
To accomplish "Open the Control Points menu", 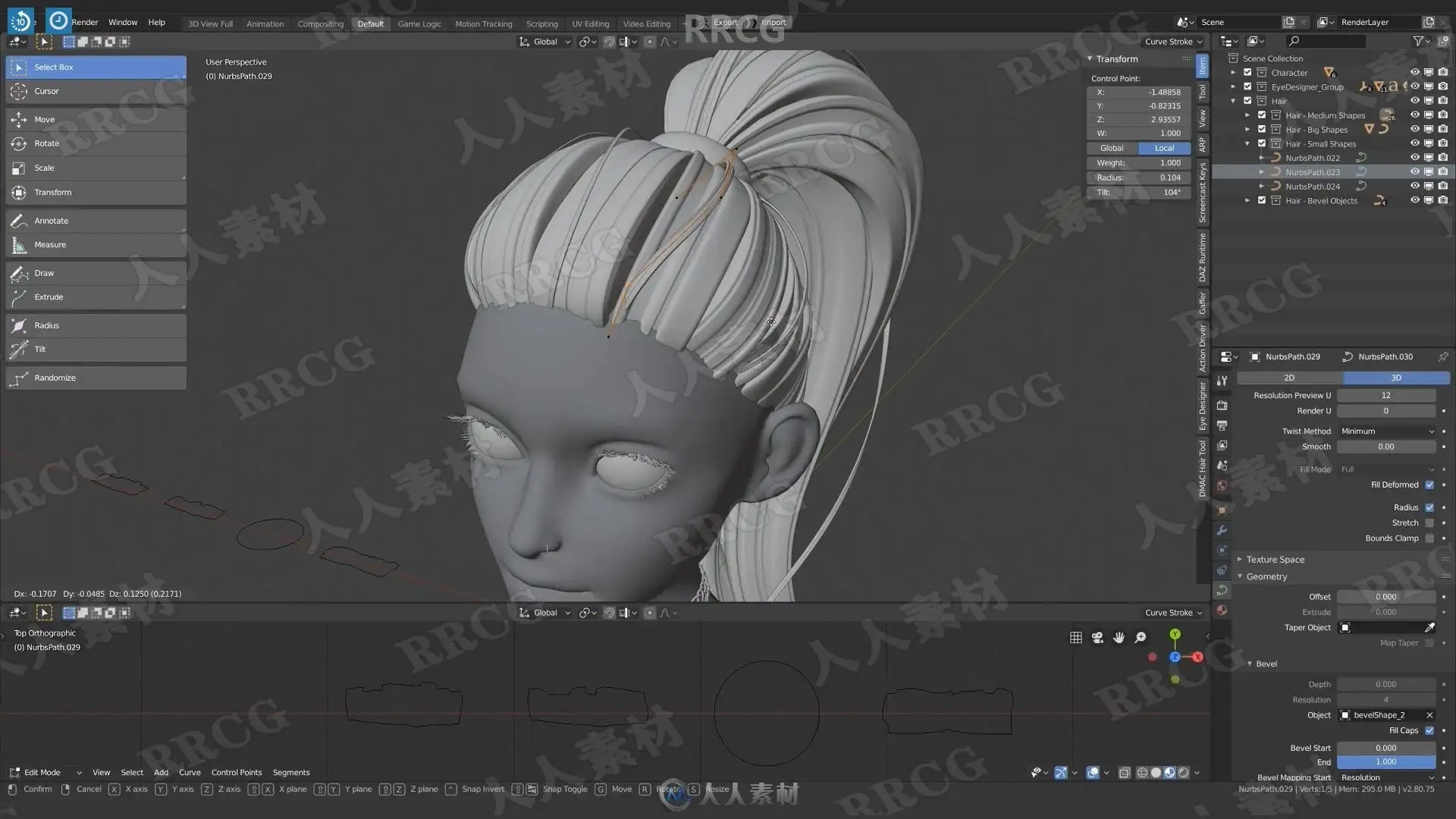I will [x=236, y=772].
